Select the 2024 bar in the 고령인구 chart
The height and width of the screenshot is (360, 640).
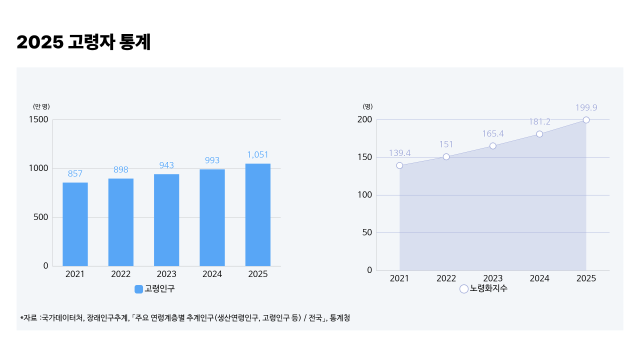pos(212,218)
